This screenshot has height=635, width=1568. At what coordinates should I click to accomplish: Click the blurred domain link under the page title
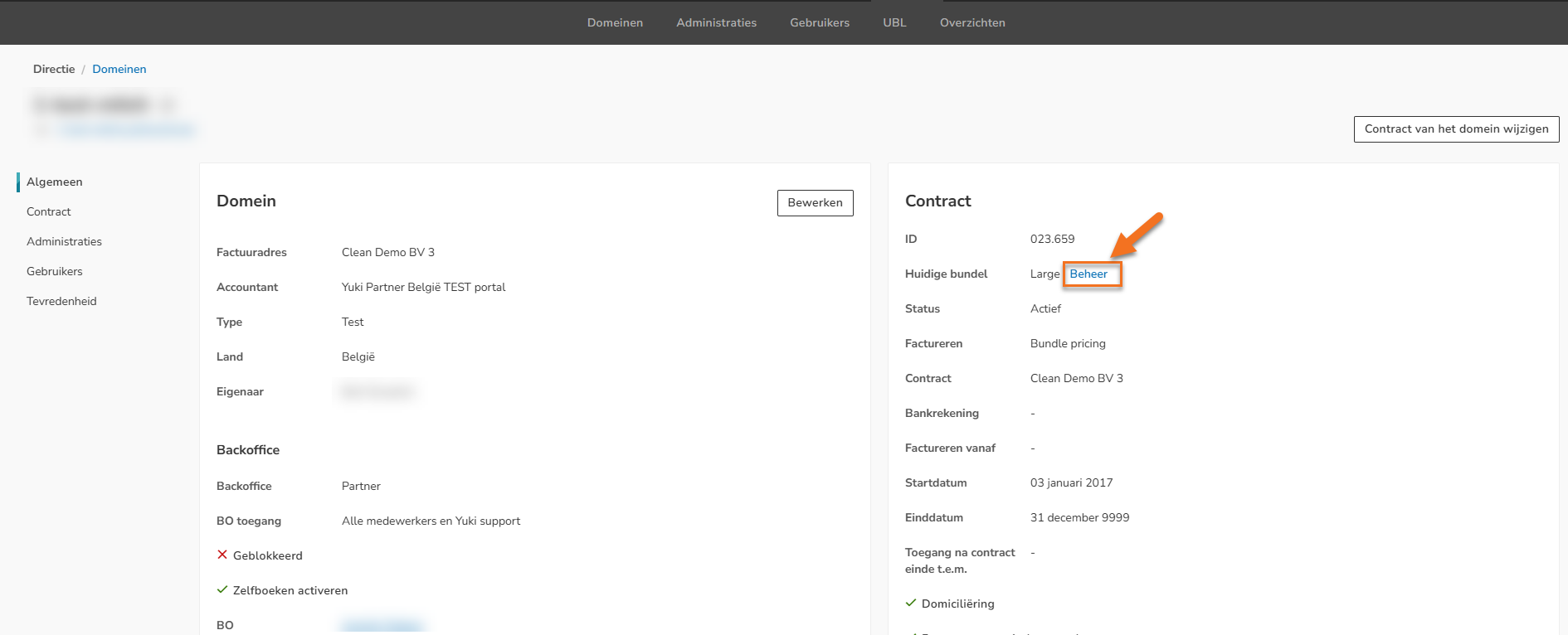126,129
